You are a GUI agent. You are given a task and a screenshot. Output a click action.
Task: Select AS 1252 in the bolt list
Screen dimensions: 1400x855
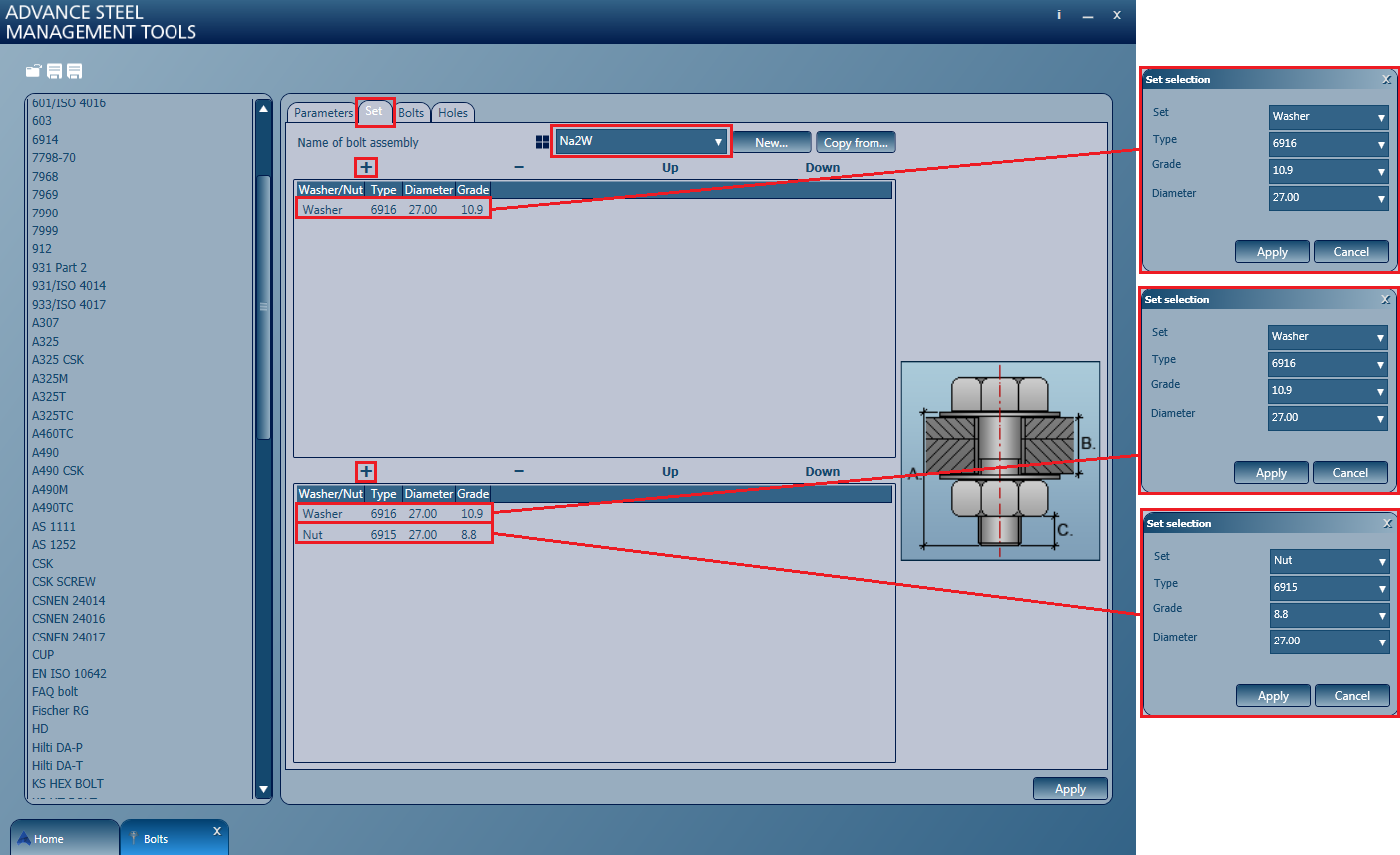pos(54,545)
